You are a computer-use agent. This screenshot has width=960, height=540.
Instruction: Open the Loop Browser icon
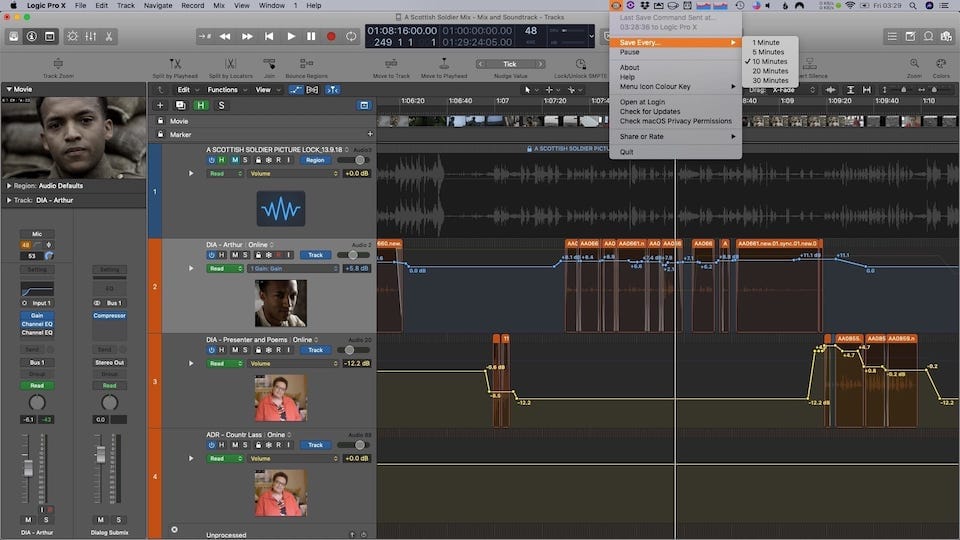[929, 37]
